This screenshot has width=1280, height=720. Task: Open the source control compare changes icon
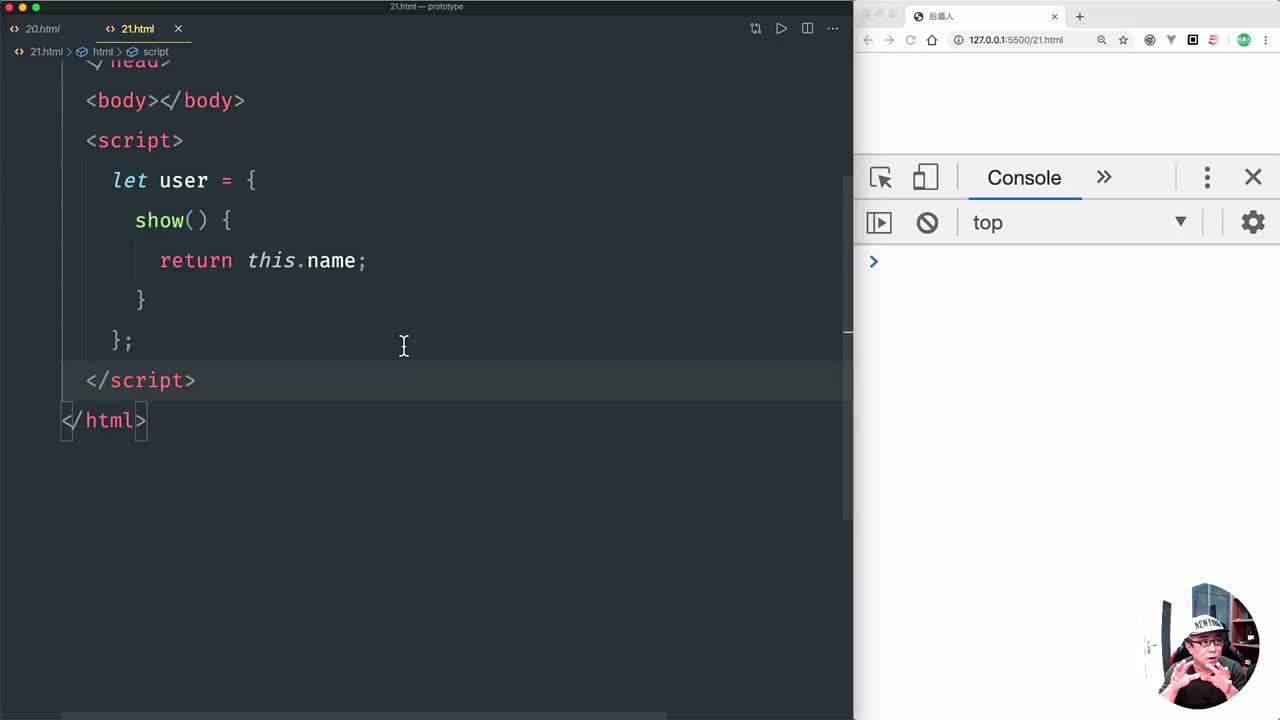(755, 29)
